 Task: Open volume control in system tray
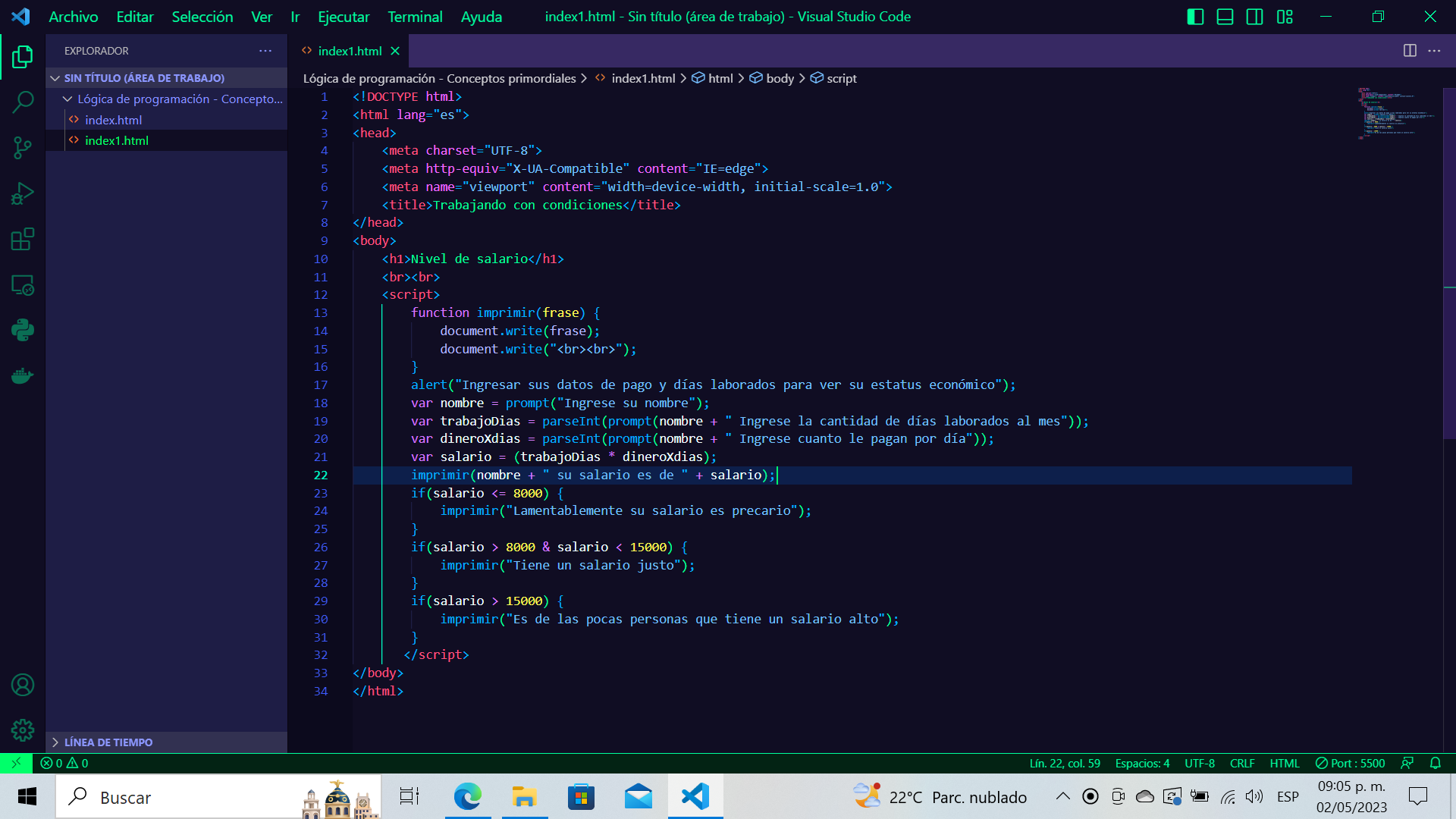point(1254,796)
